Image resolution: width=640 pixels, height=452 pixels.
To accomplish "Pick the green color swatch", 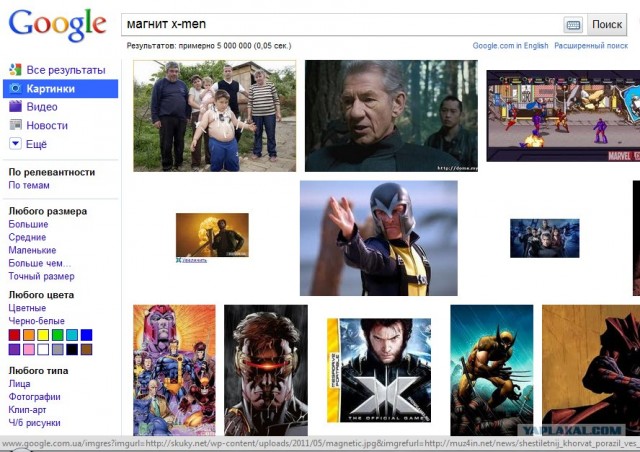I will tap(58, 335).
